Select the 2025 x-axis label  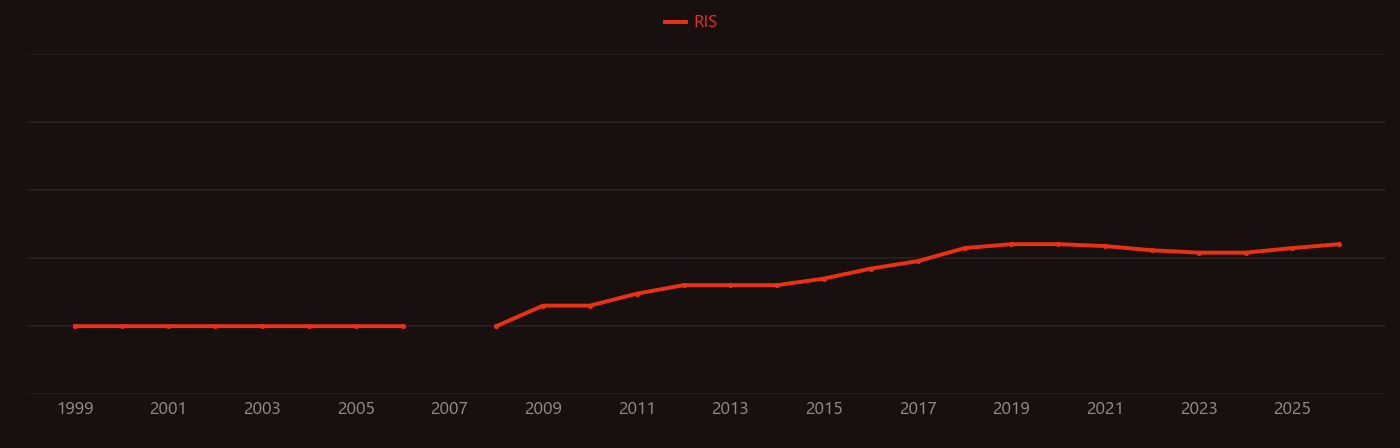click(x=1292, y=409)
